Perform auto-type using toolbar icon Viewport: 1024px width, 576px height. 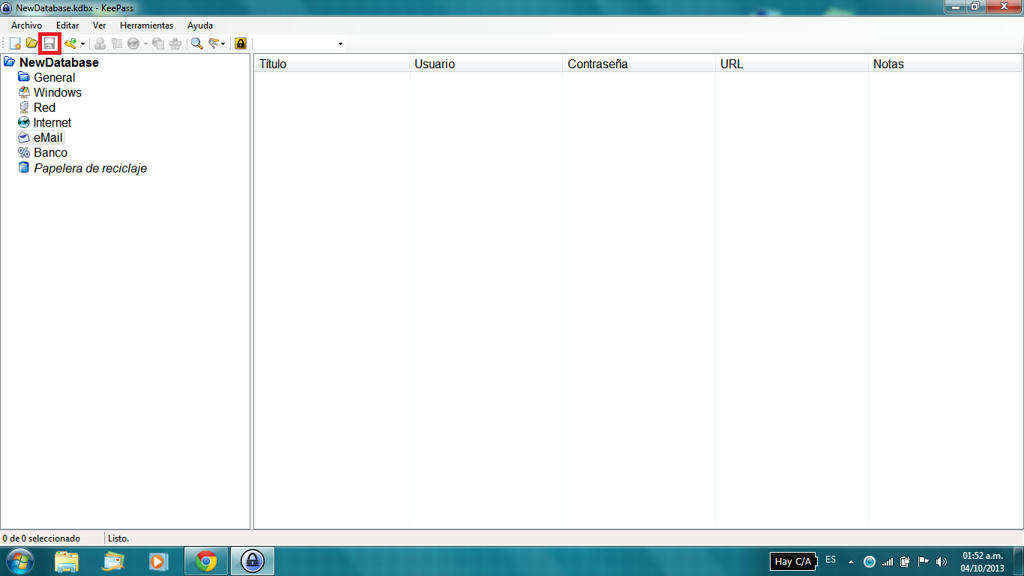[x=176, y=44]
